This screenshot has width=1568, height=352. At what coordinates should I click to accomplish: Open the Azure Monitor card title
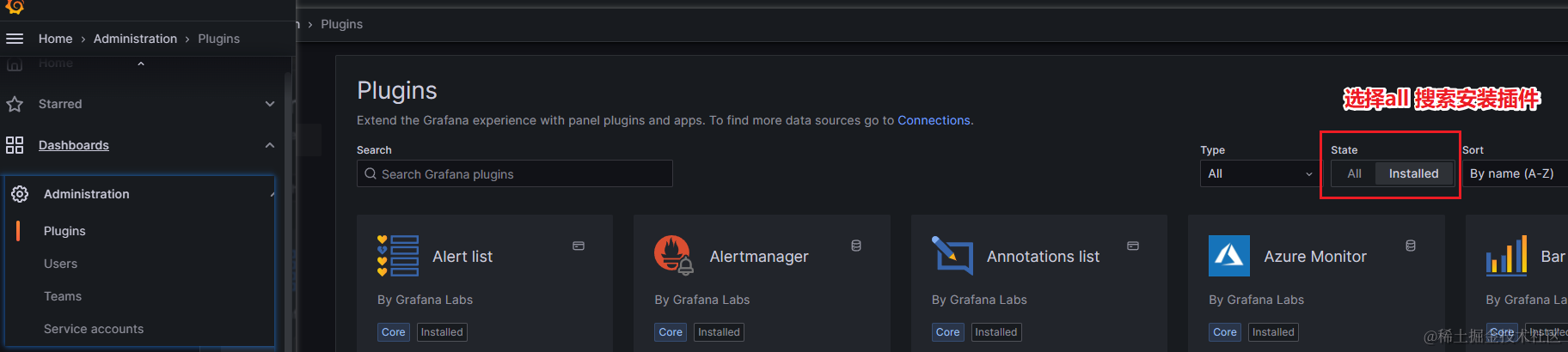coord(1315,257)
